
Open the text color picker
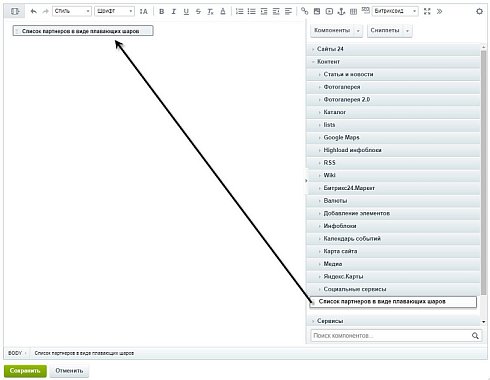223,11
